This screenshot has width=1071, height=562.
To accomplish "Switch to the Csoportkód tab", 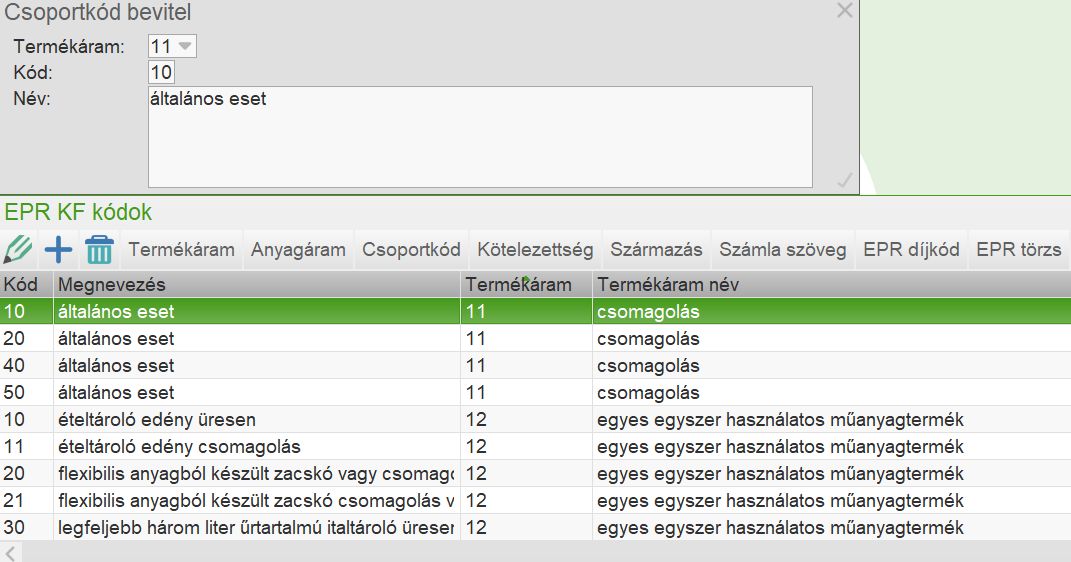I will [x=411, y=250].
